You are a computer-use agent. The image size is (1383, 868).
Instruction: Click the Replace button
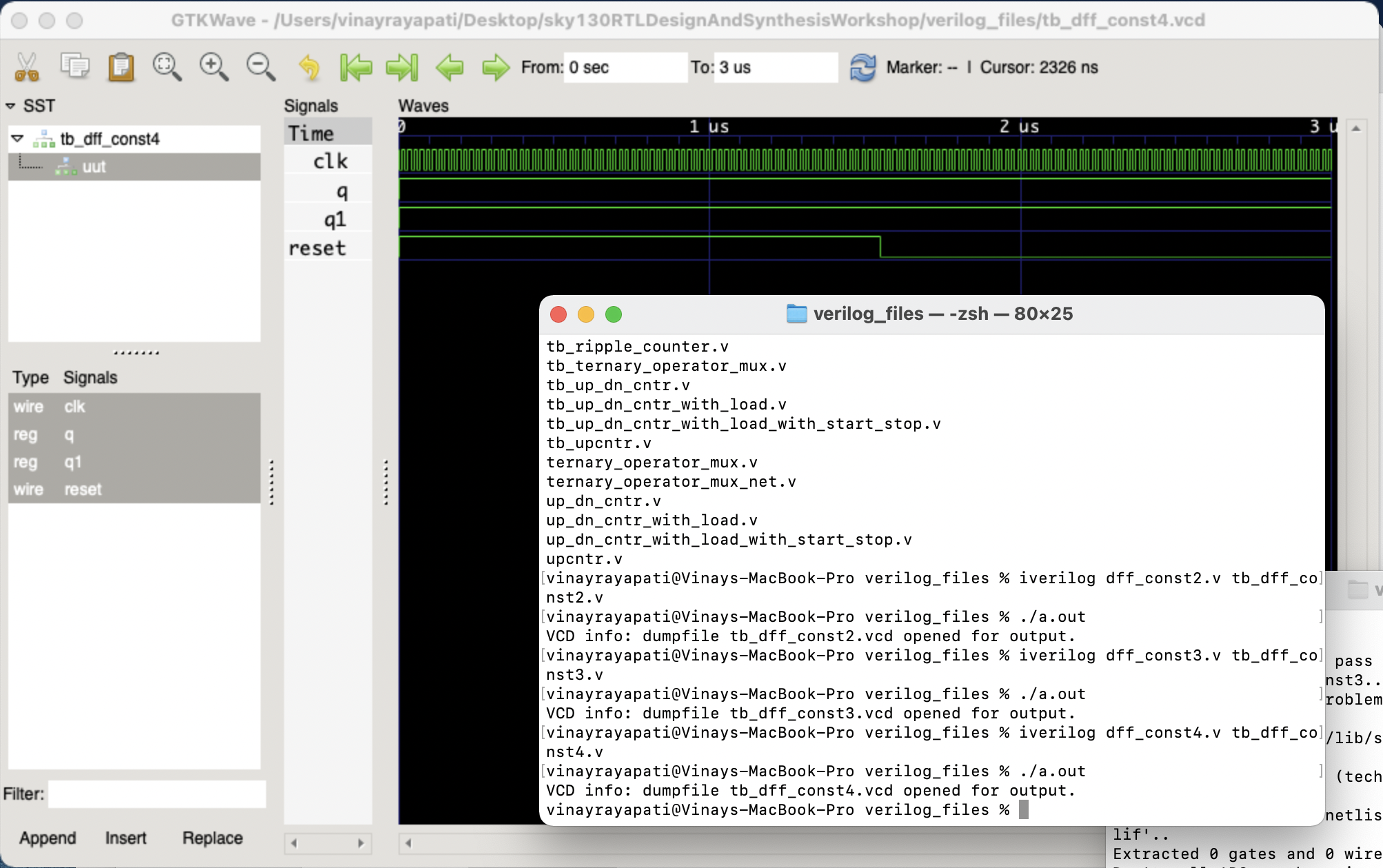(x=212, y=838)
